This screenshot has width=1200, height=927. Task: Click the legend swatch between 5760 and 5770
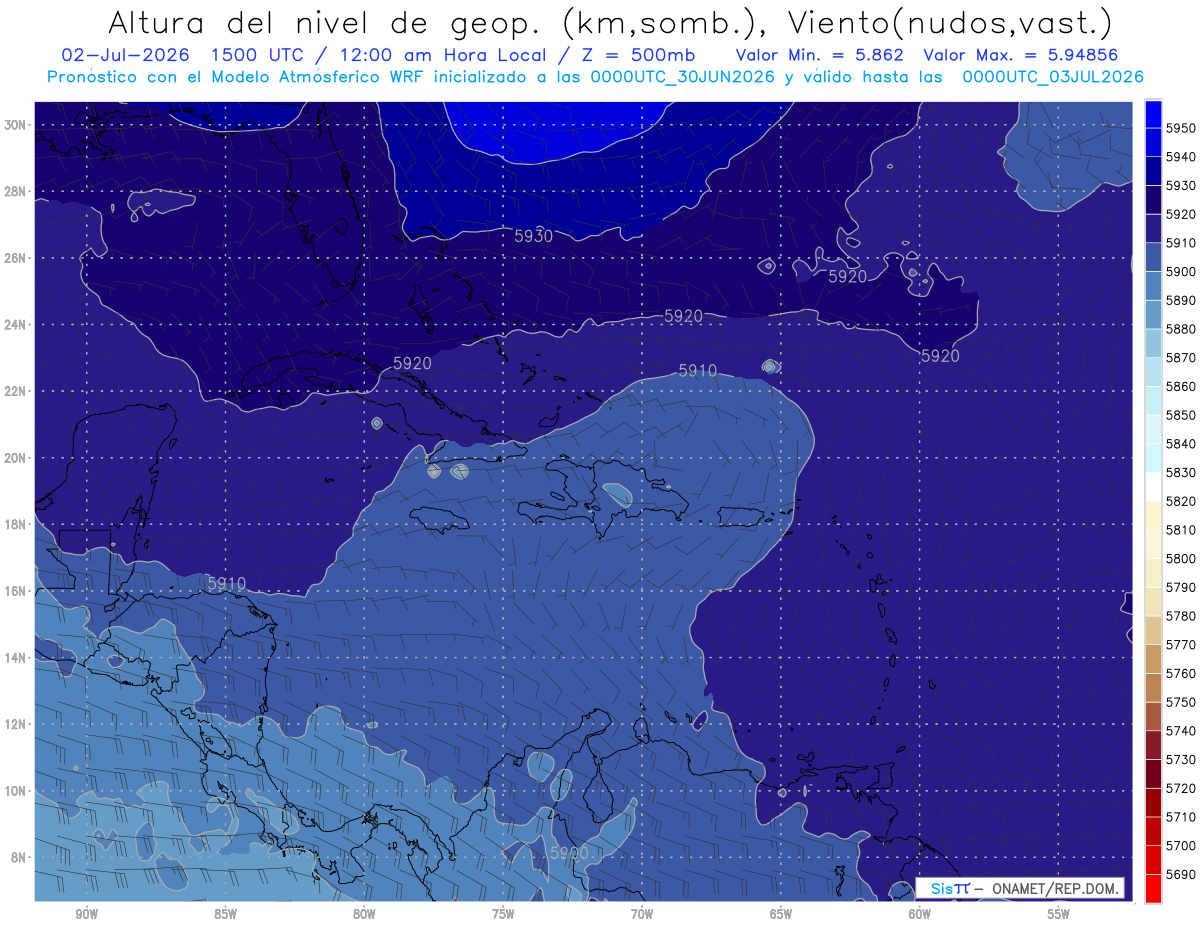click(x=1153, y=658)
